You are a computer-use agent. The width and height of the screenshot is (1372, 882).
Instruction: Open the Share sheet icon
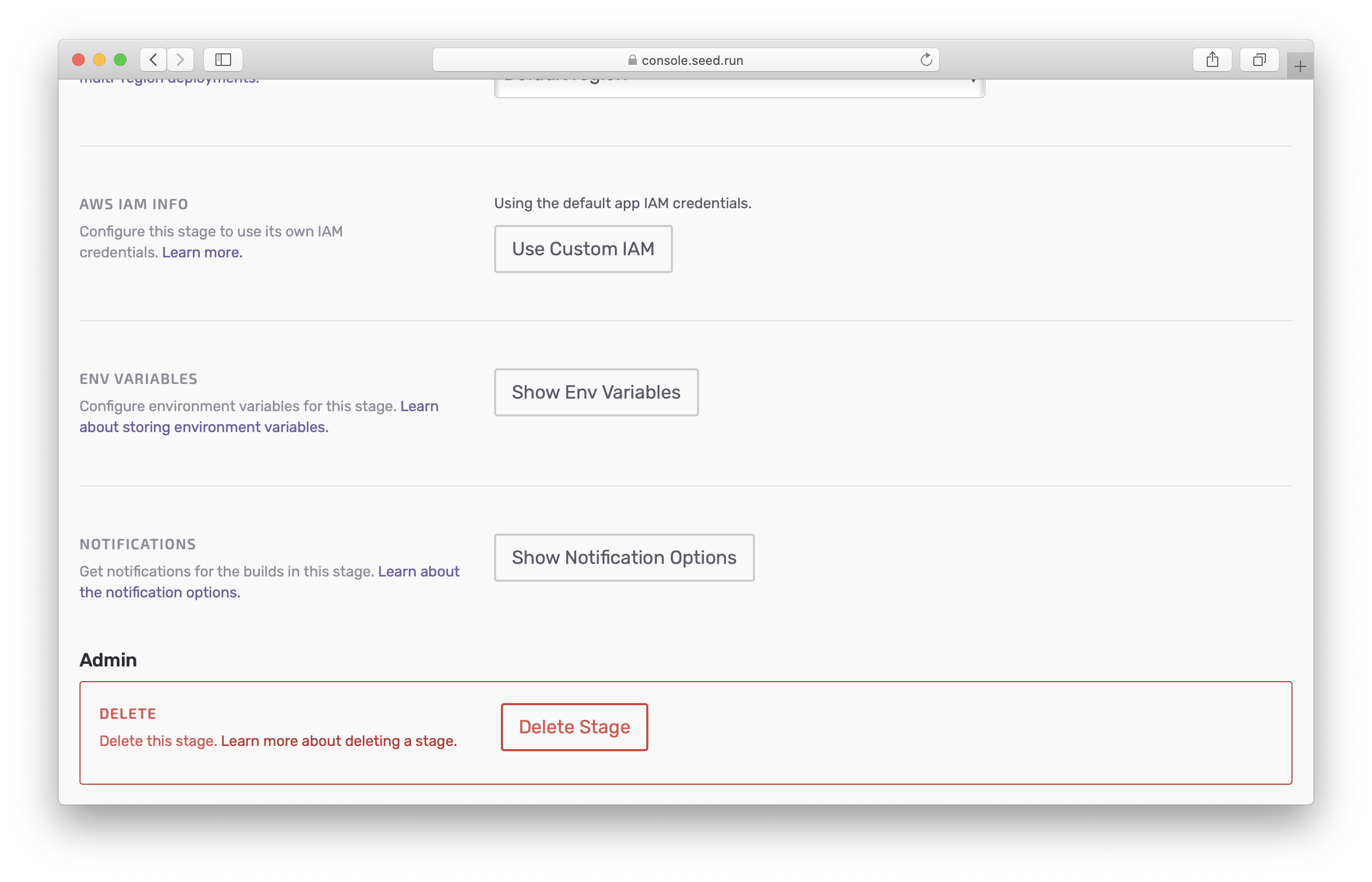pos(1211,60)
